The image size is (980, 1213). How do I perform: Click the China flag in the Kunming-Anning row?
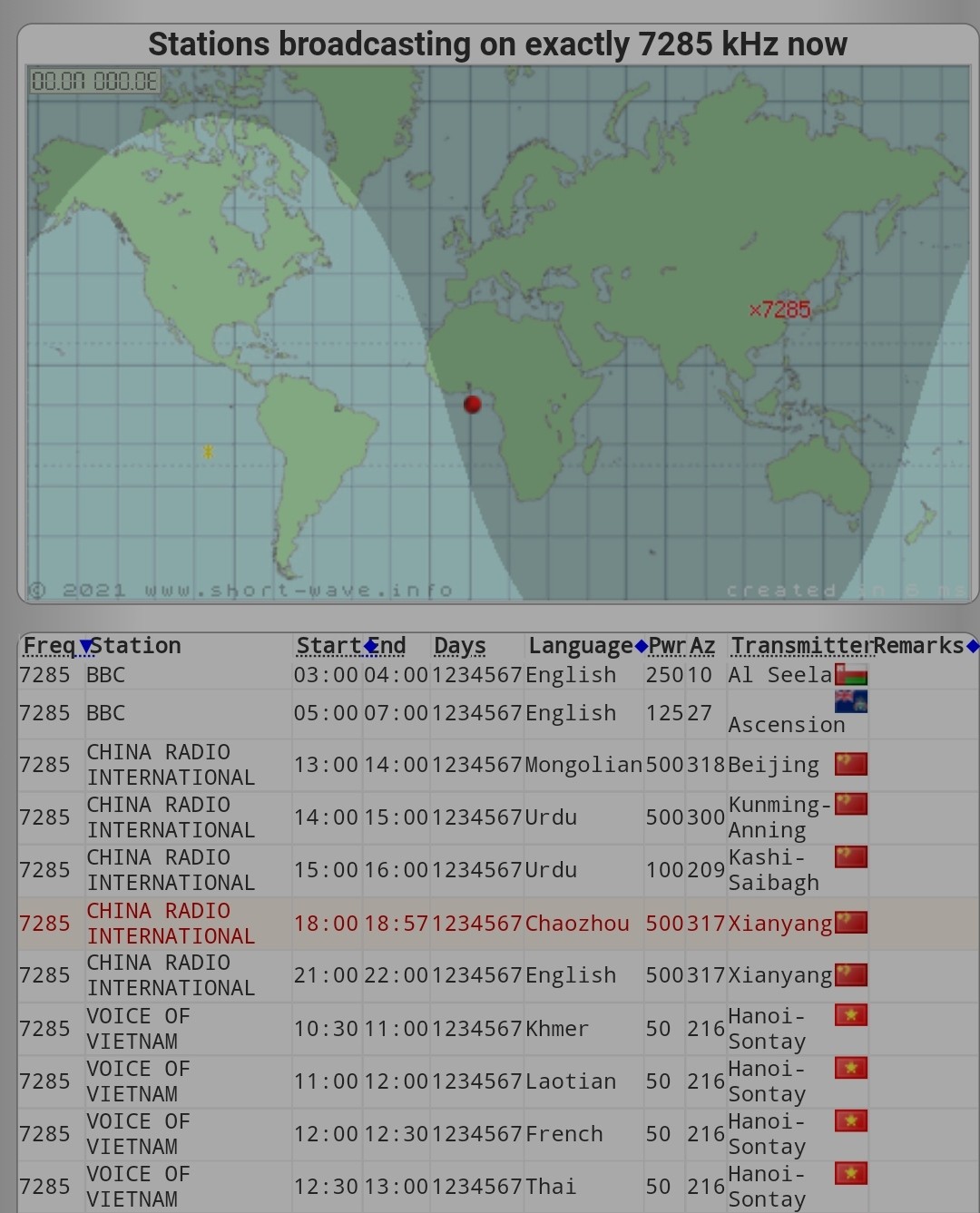coord(851,804)
